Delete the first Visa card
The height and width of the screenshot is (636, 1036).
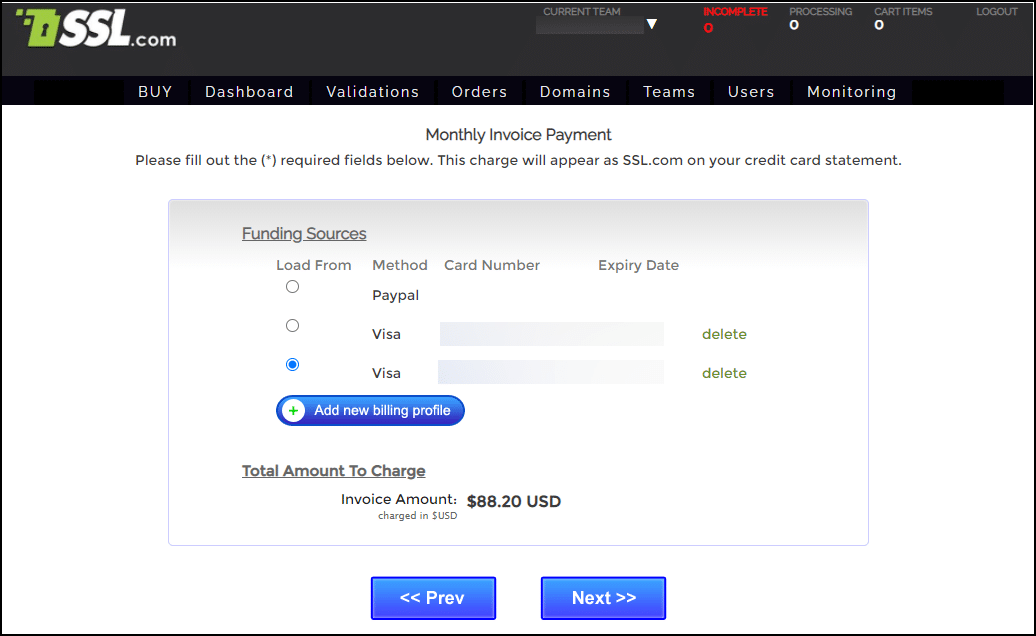[724, 334]
